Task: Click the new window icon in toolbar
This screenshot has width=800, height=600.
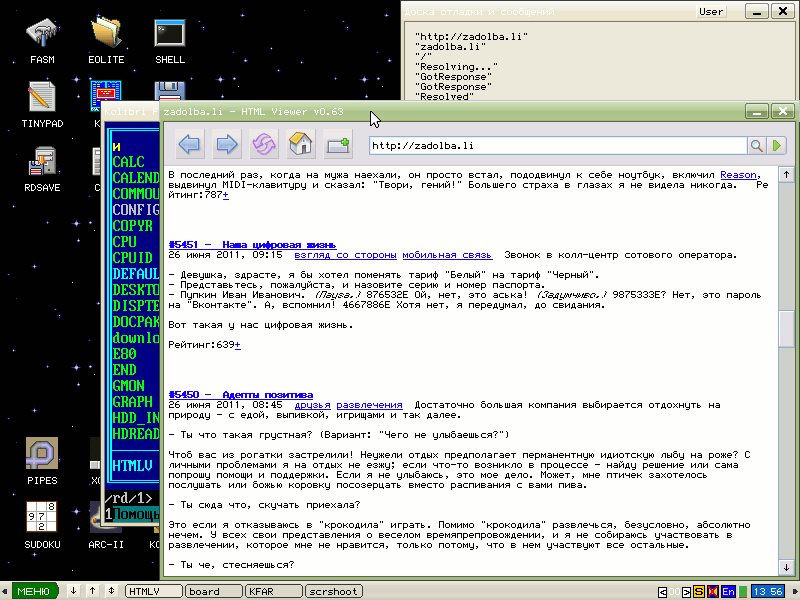Action: (x=337, y=146)
